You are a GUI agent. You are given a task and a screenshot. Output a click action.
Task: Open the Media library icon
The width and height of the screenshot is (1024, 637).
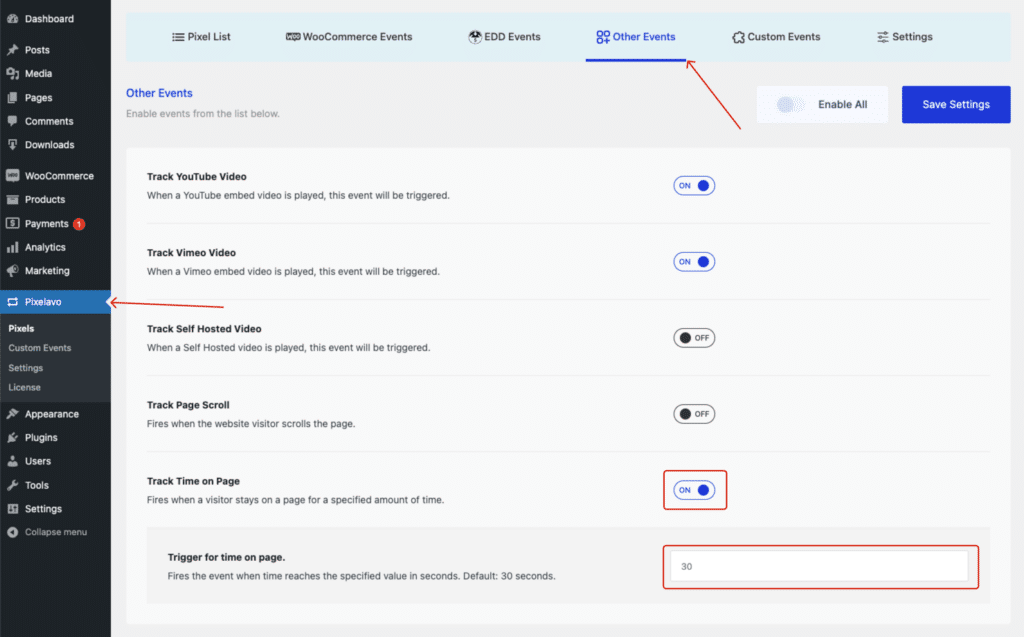[12, 74]
